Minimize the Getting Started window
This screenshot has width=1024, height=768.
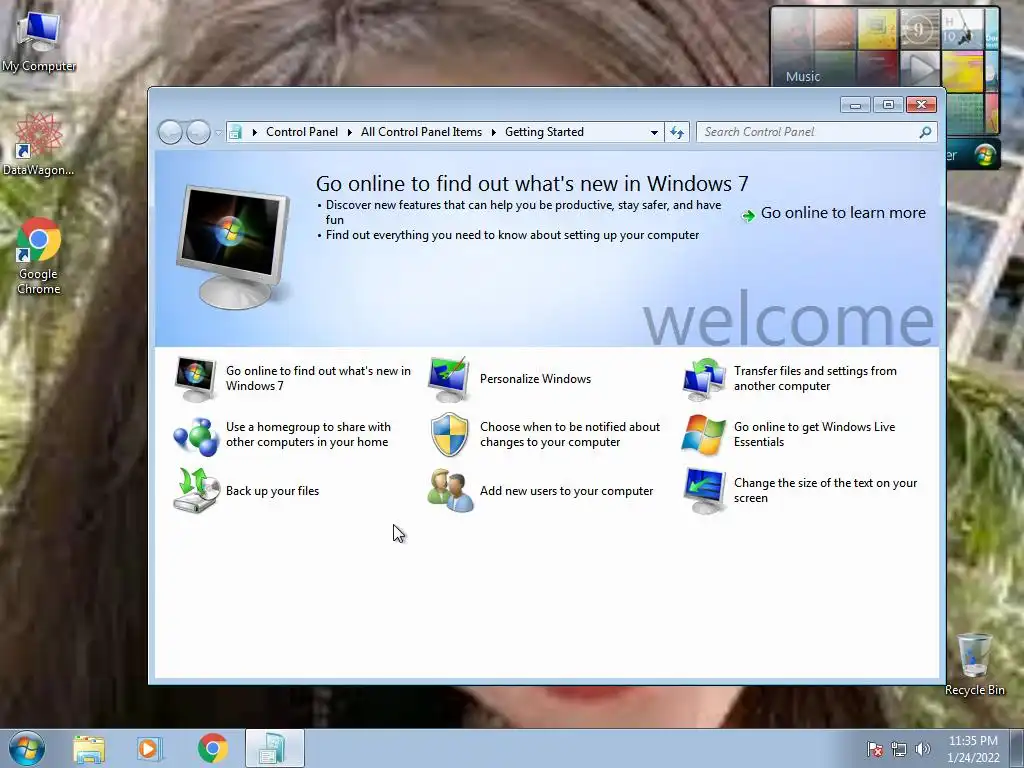(855, 104)
